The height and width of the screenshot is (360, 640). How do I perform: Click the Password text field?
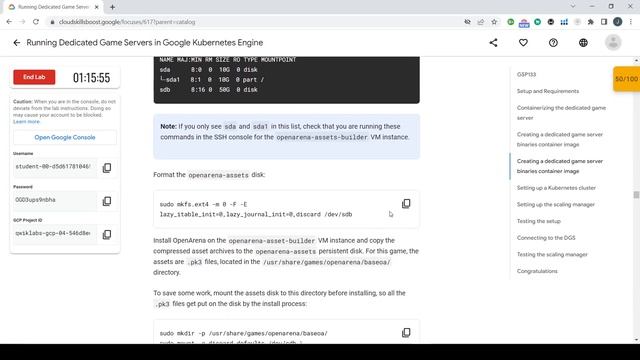coord(55,200)
